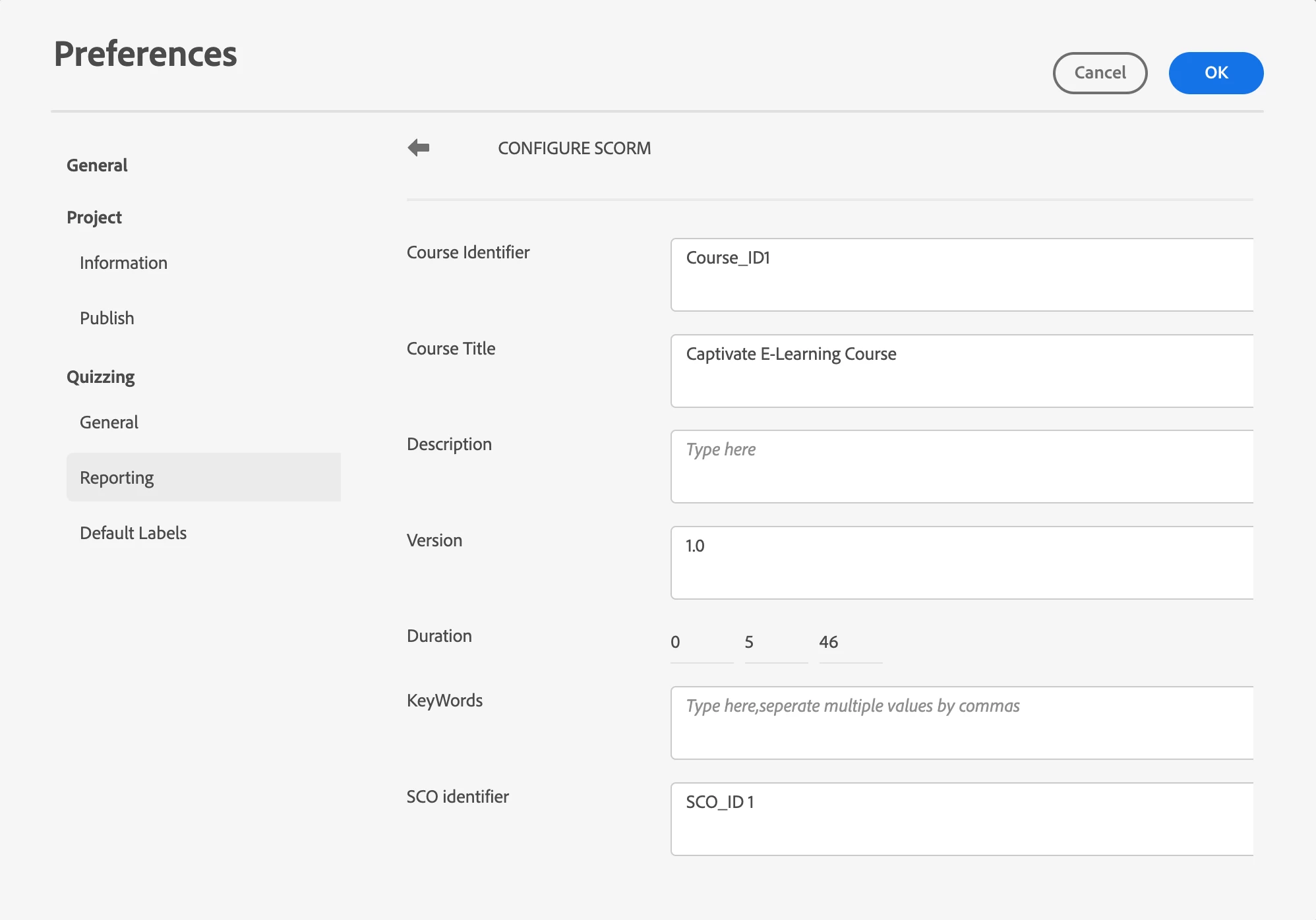Open the General preferences section
The height and width of the screenshot is (920, 1316).
97,165
